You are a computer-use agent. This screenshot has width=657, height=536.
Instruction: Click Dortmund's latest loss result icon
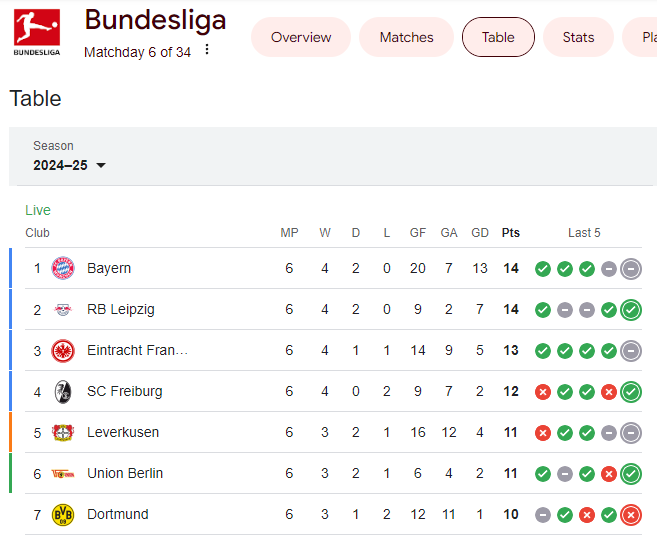pos(631,515)
